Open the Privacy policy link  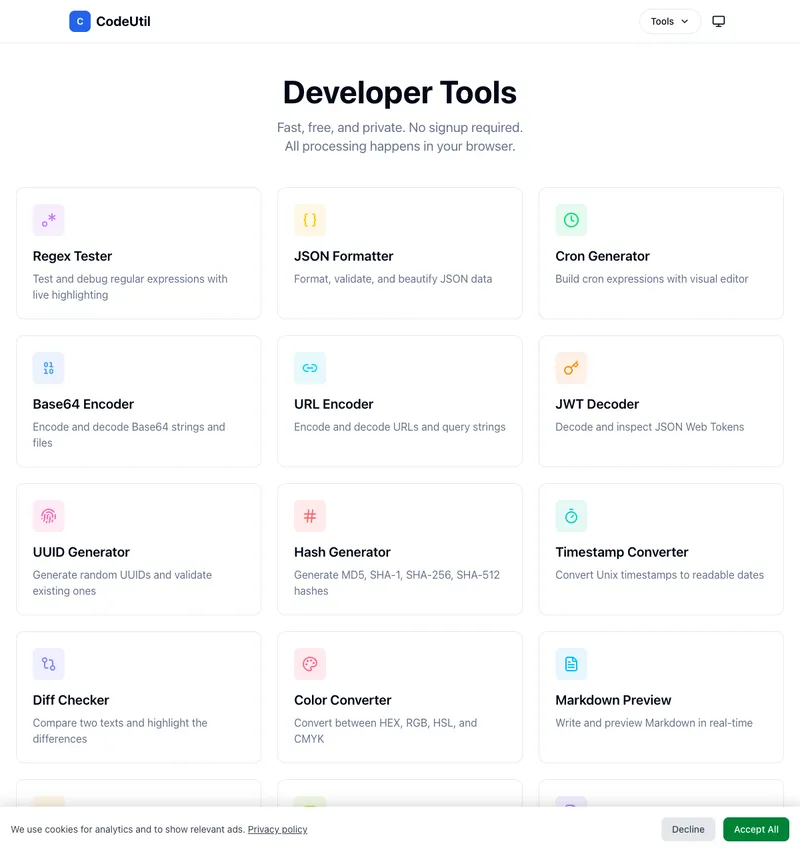pyautogui.click(x=277, y=829)
